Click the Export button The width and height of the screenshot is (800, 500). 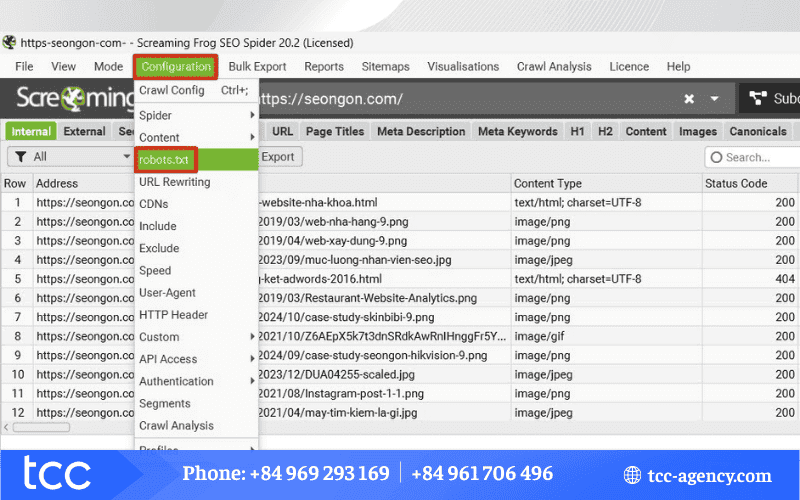[x=279, y=157]
